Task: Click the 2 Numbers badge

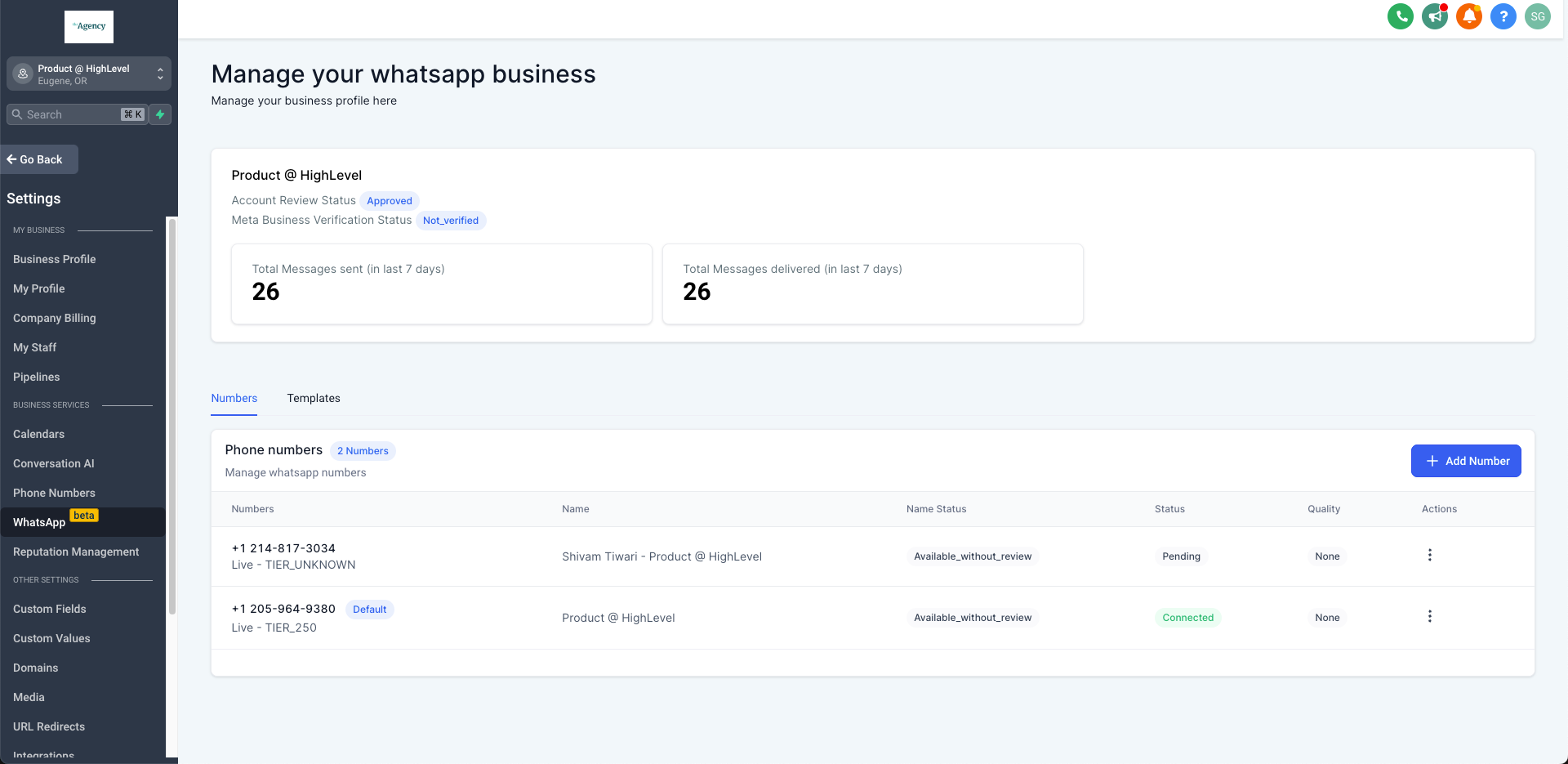Action: pos(363,451)
